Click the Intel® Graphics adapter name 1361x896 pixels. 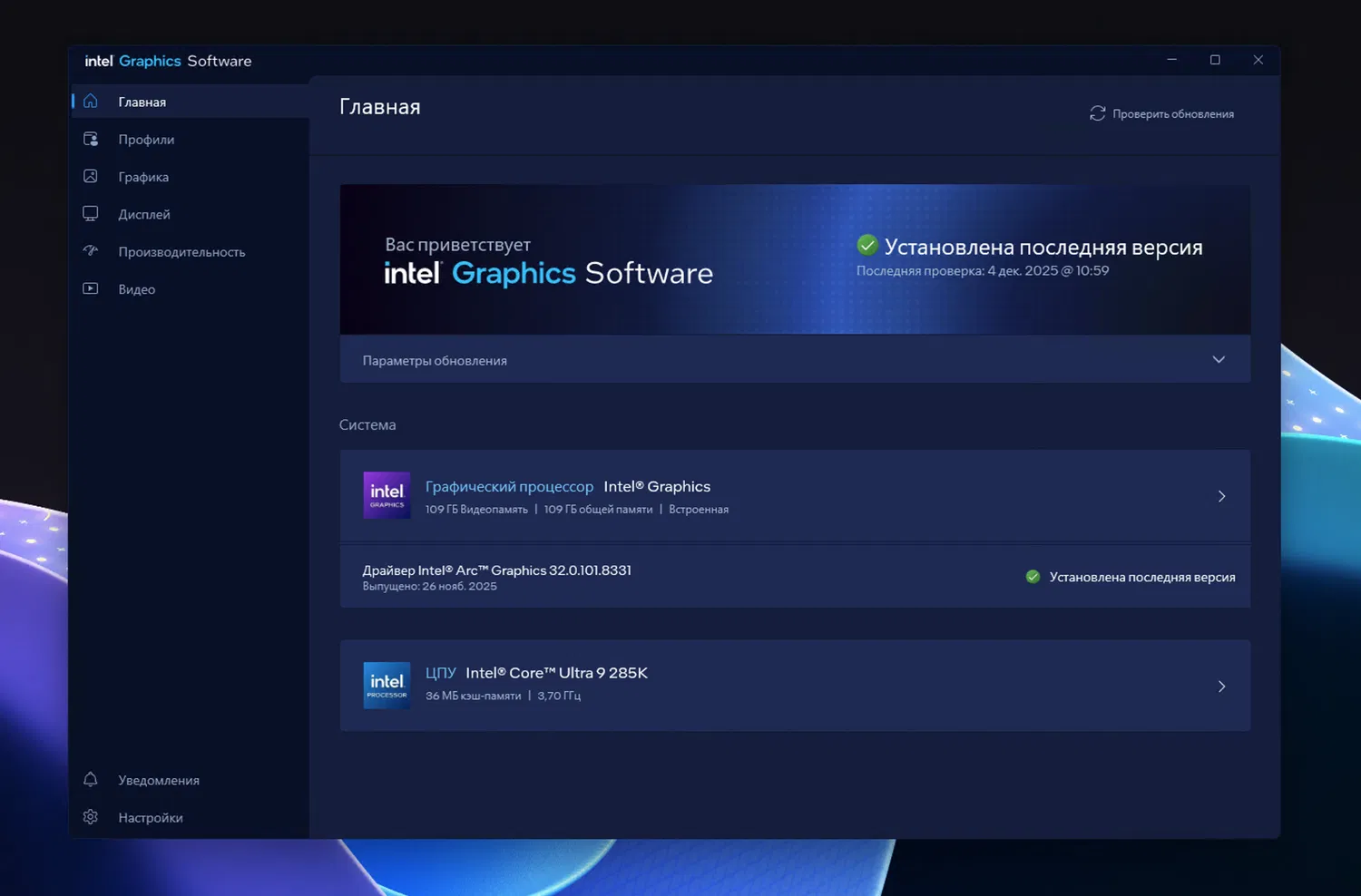tap(657, 487)
